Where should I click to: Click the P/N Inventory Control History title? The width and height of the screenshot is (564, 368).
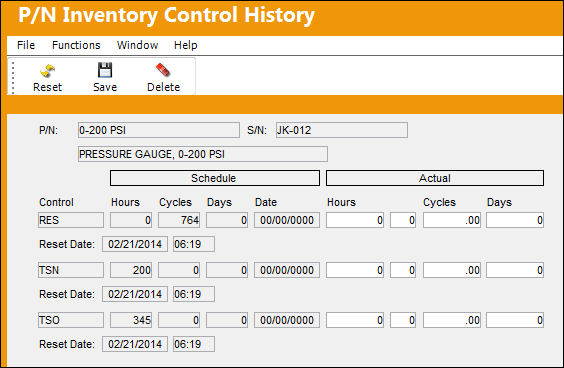(x=166, y=16)
